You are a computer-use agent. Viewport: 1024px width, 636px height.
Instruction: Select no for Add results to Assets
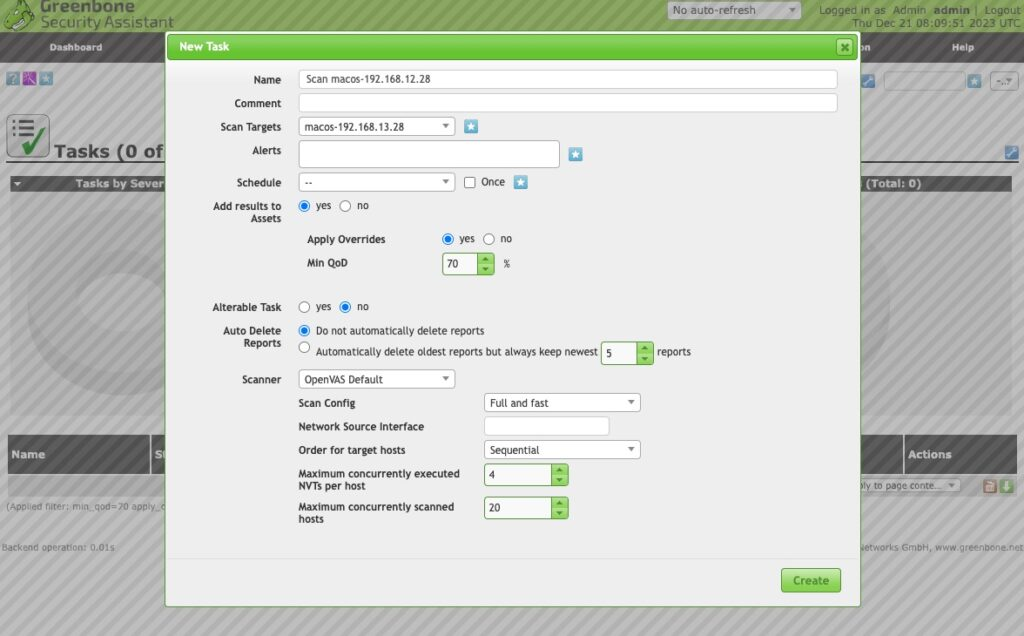click(x=345, y=206)
